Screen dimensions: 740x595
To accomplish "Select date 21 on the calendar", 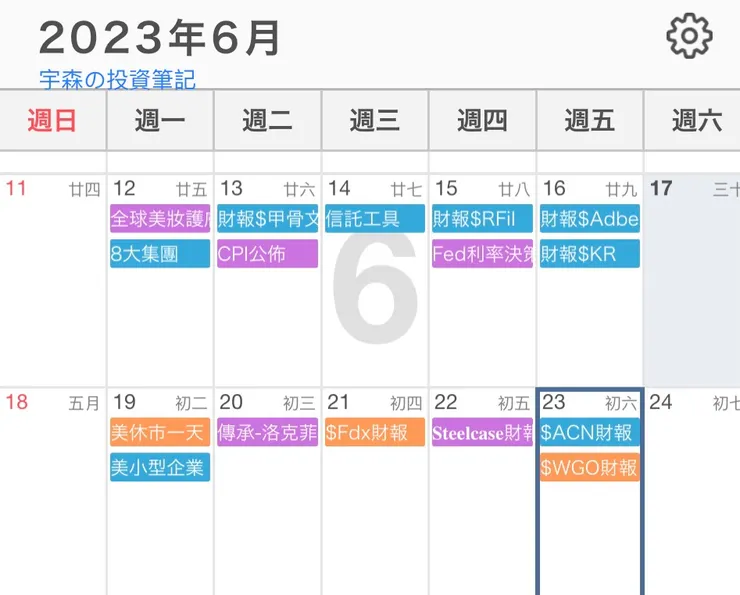I will coord(338,402).
